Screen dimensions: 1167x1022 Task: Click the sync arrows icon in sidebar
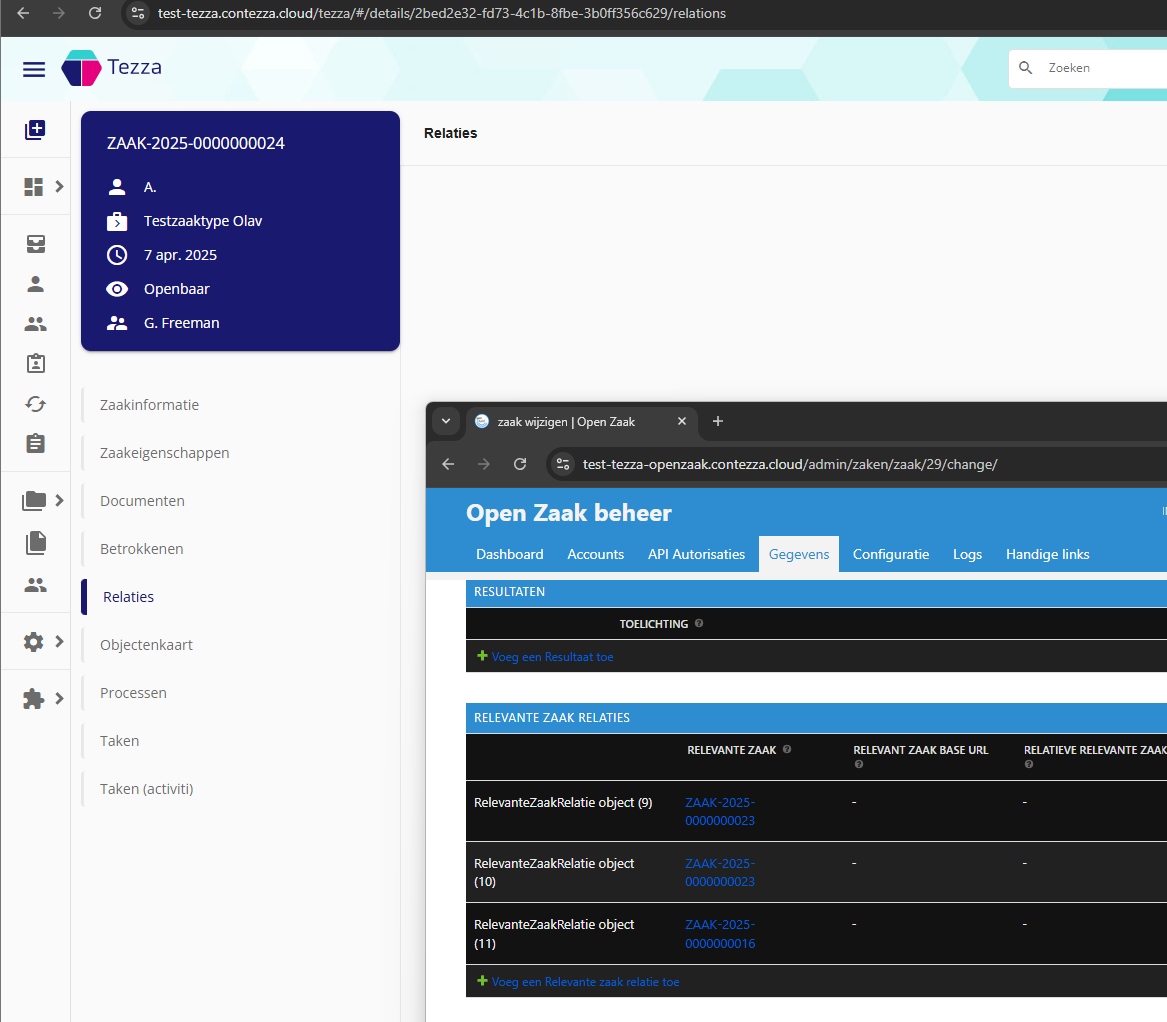tap(35, 404)
